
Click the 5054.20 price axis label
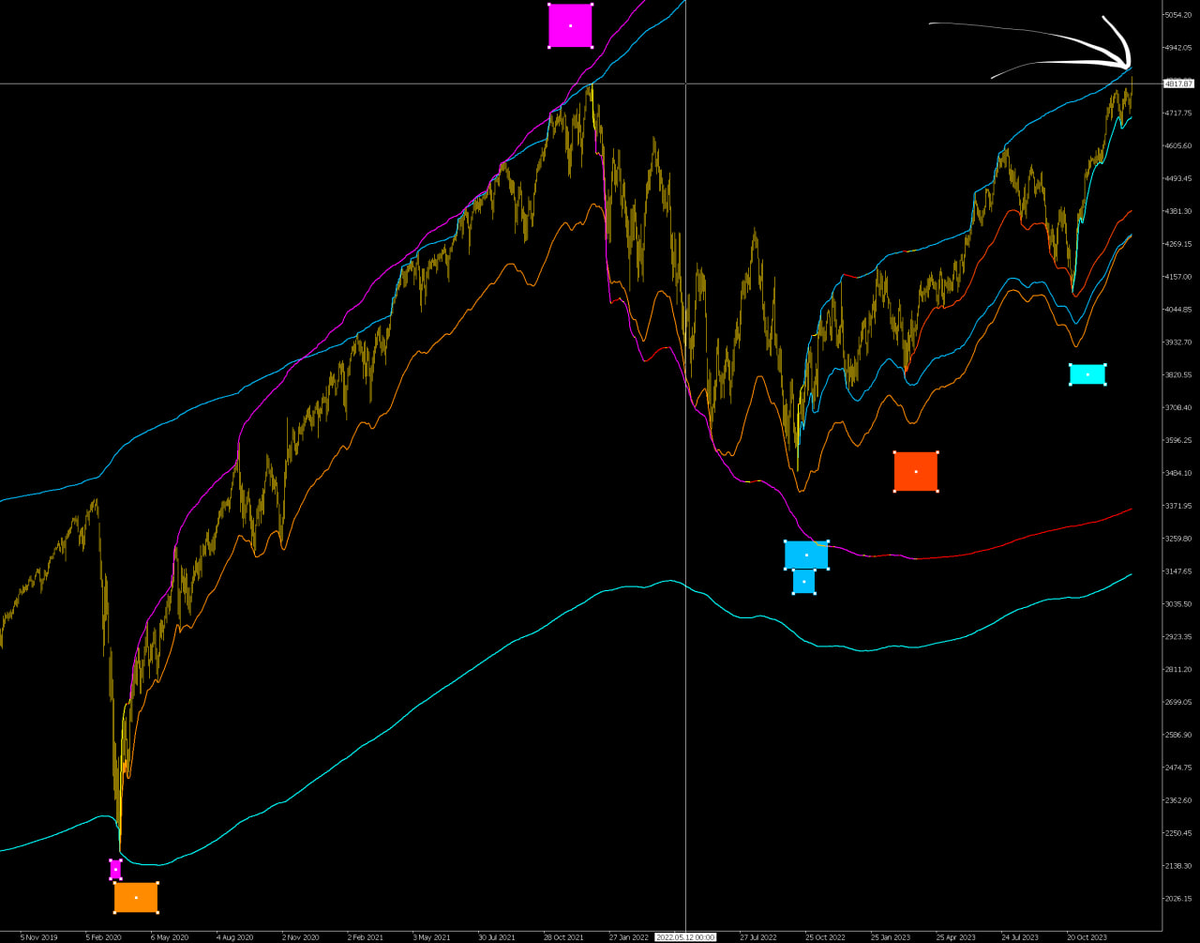click(1180, 15)
